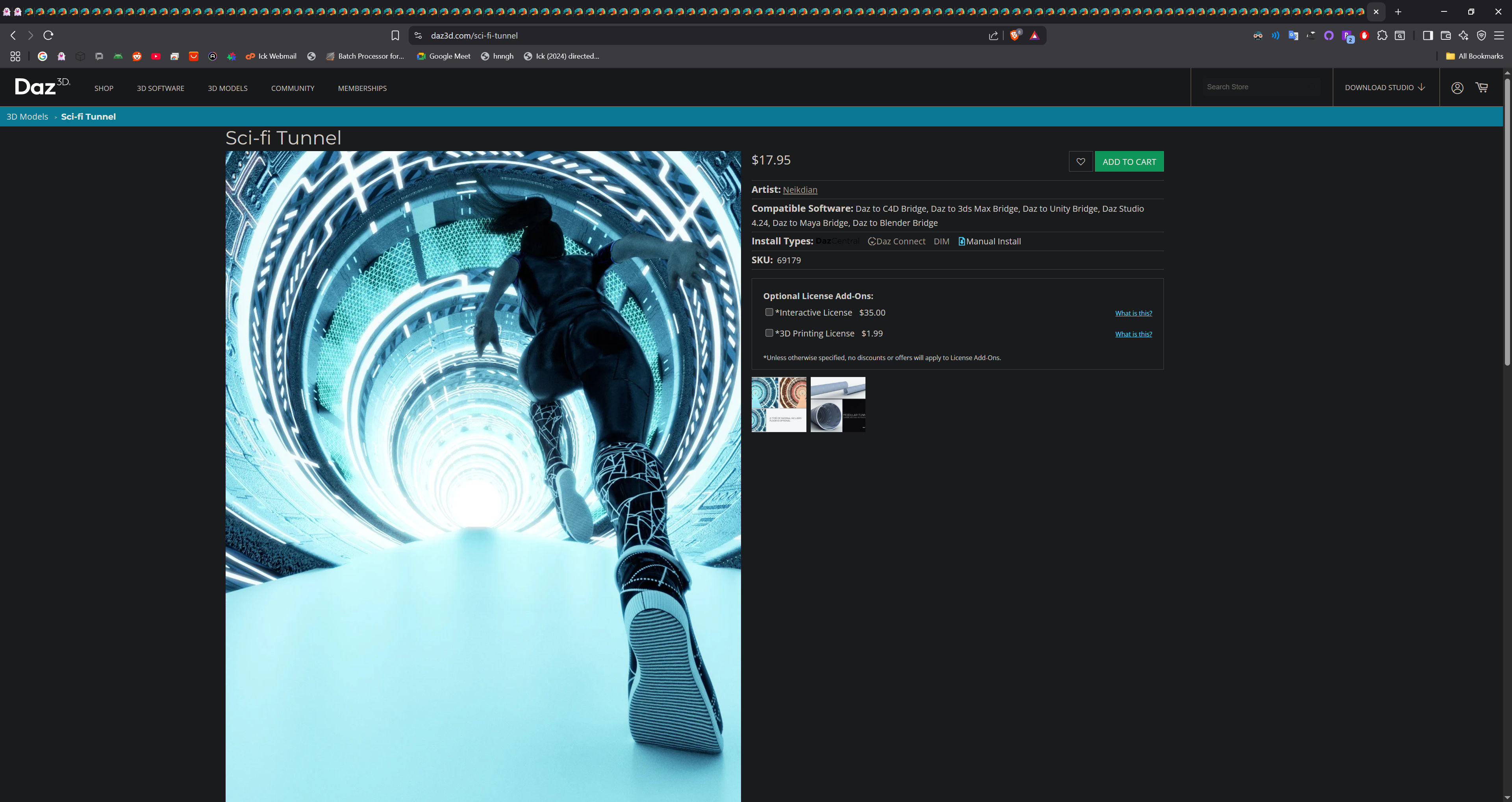Click the main Sci-fi Tunnel promo image

tap(483, 476)
